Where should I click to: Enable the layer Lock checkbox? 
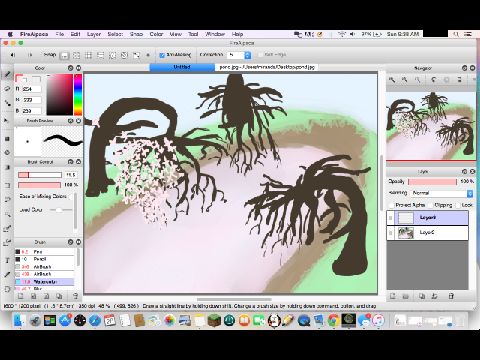(458, 205)
